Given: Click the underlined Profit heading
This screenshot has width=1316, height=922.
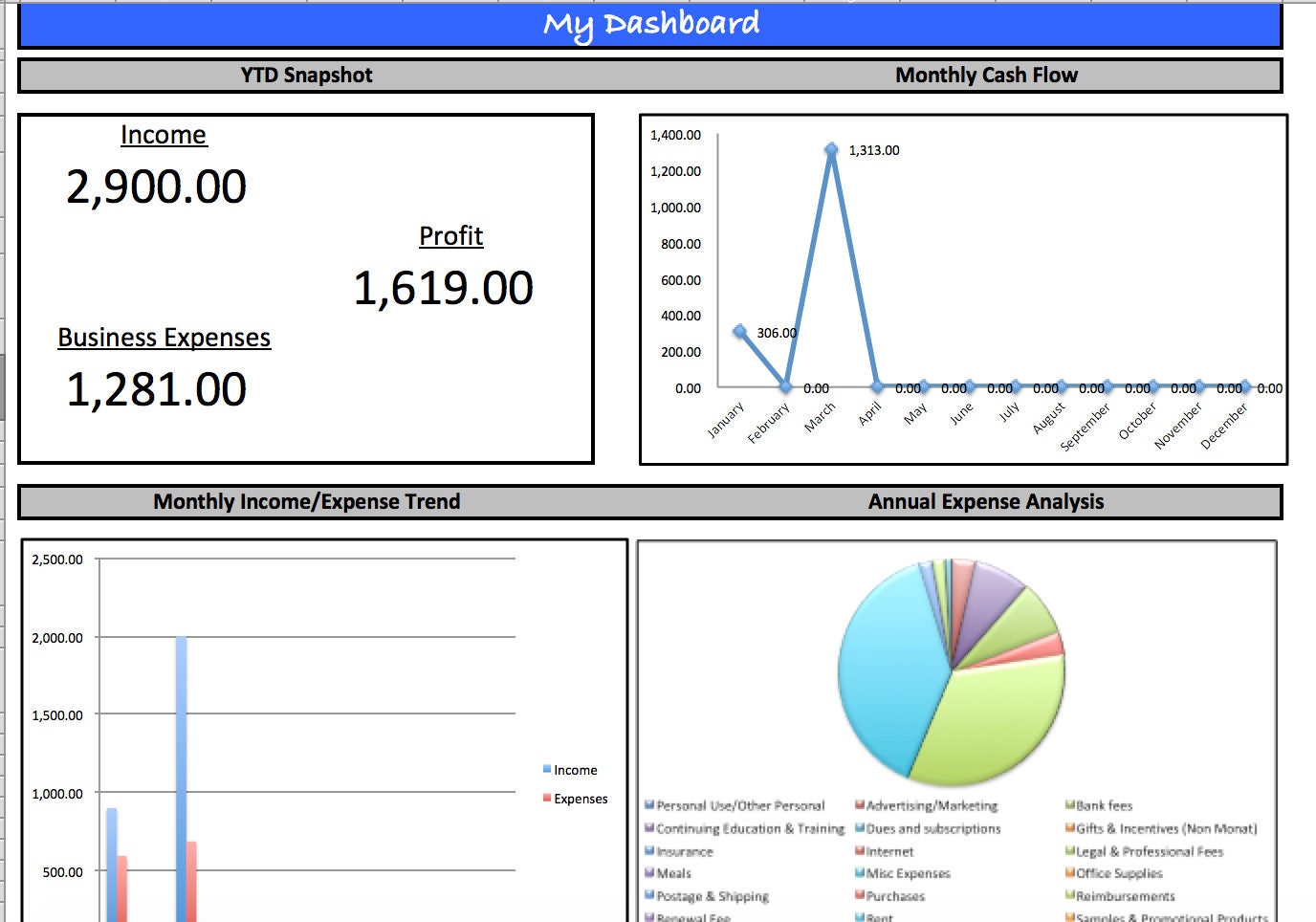Looking at the screenshot, I should 450,236.
